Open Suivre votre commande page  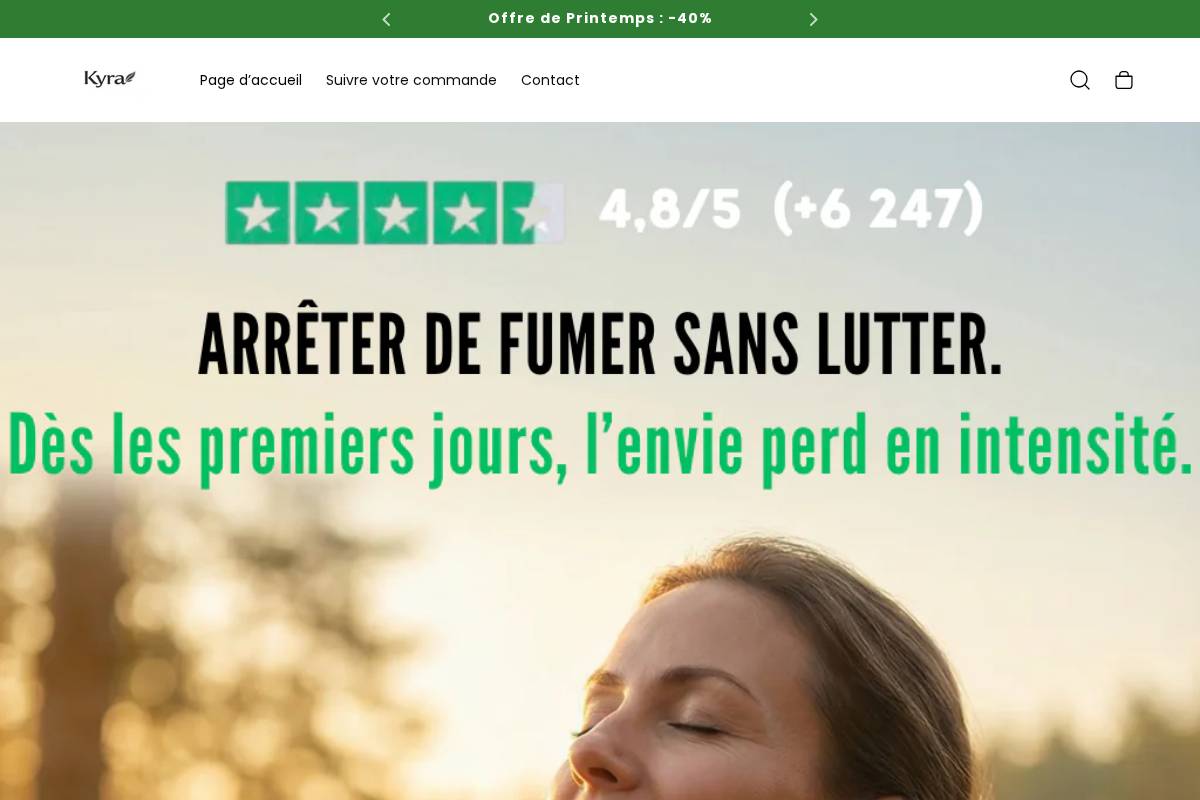tap(411, 80)
